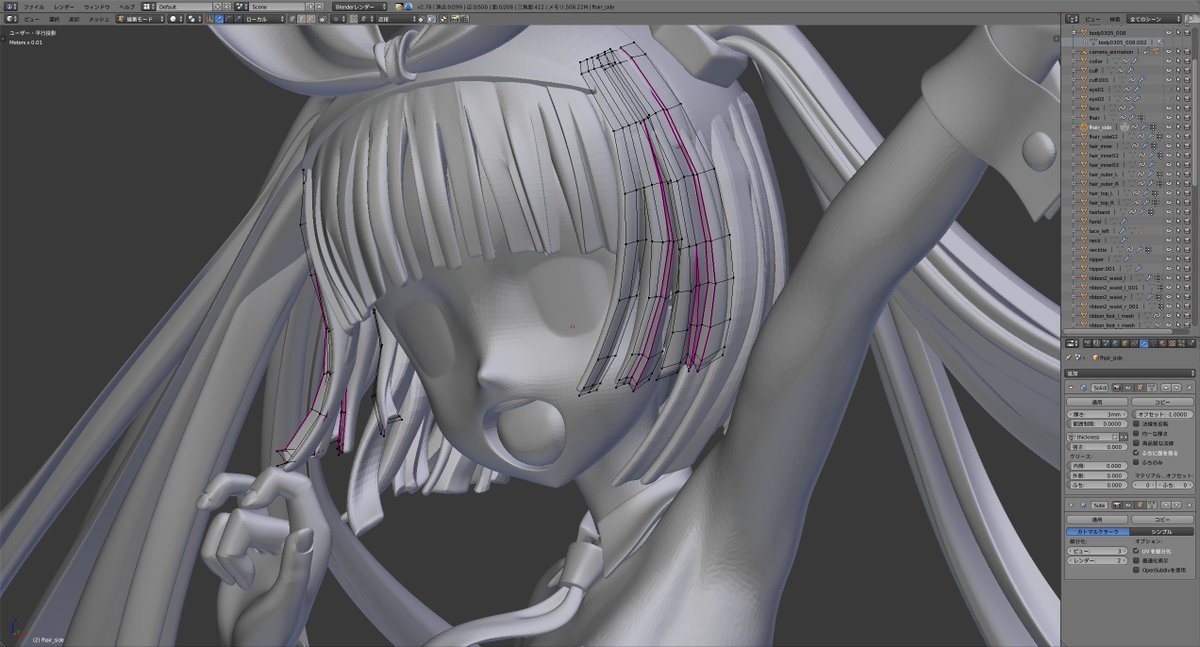Image resolution: width=1200 pixels, height=647 pixels.
Task: Toggle visibility eye for hairband in outliner
Action: click(1169, 212)
